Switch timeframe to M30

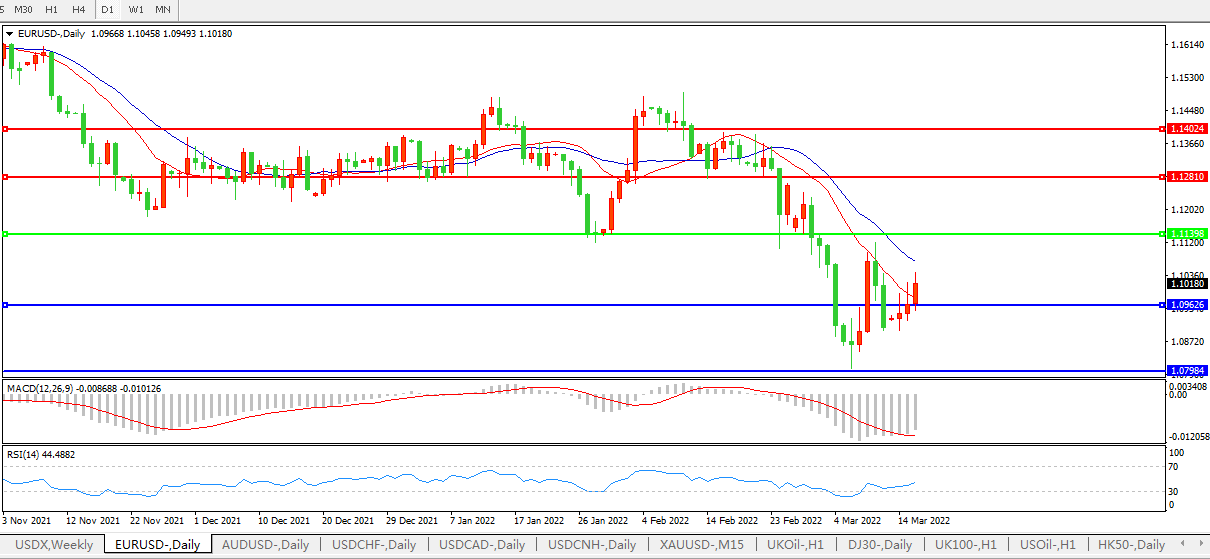(x=22, y=9)
